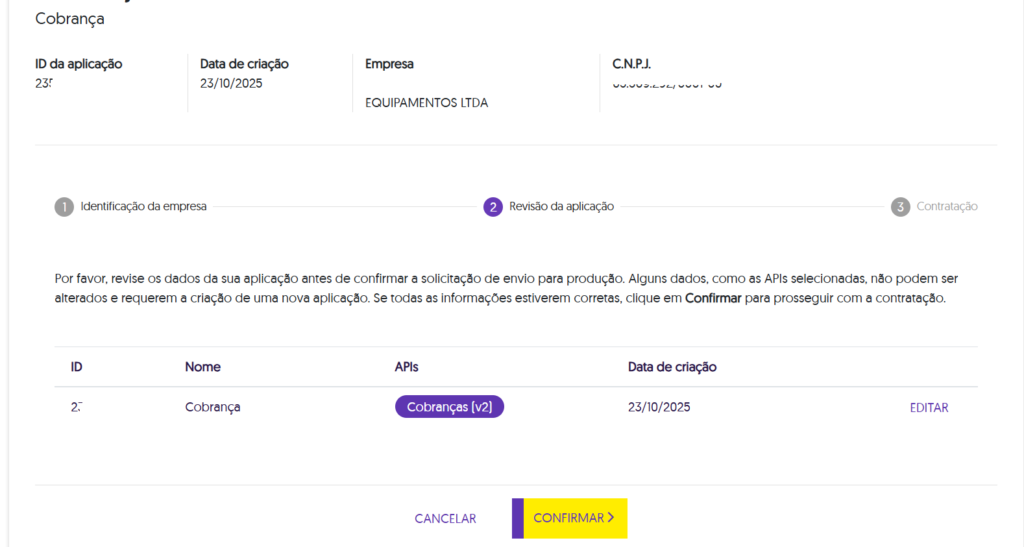The width and height of the screenshot is (1024, 547).
Task: Click the APIs column header
Action: pyautogui.click(x=407, y=367)
